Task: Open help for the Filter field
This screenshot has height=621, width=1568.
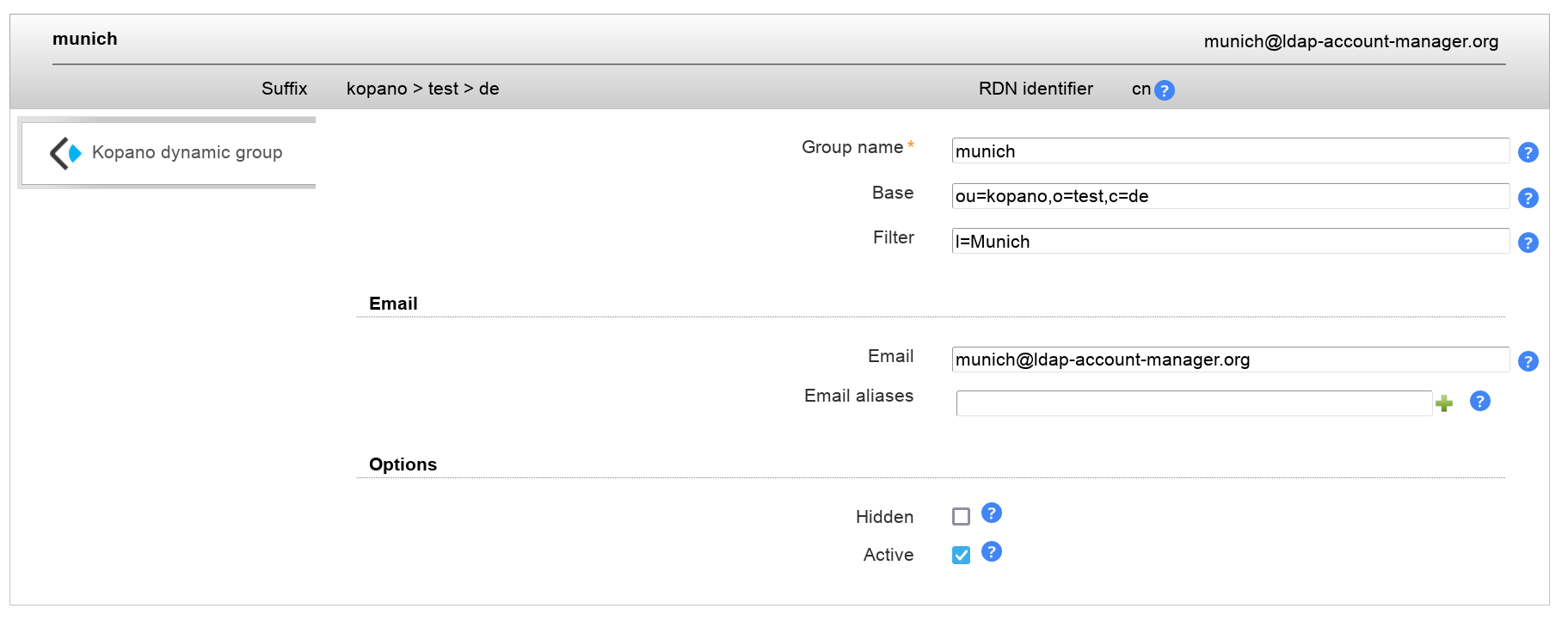Action: click(1528, 243)
